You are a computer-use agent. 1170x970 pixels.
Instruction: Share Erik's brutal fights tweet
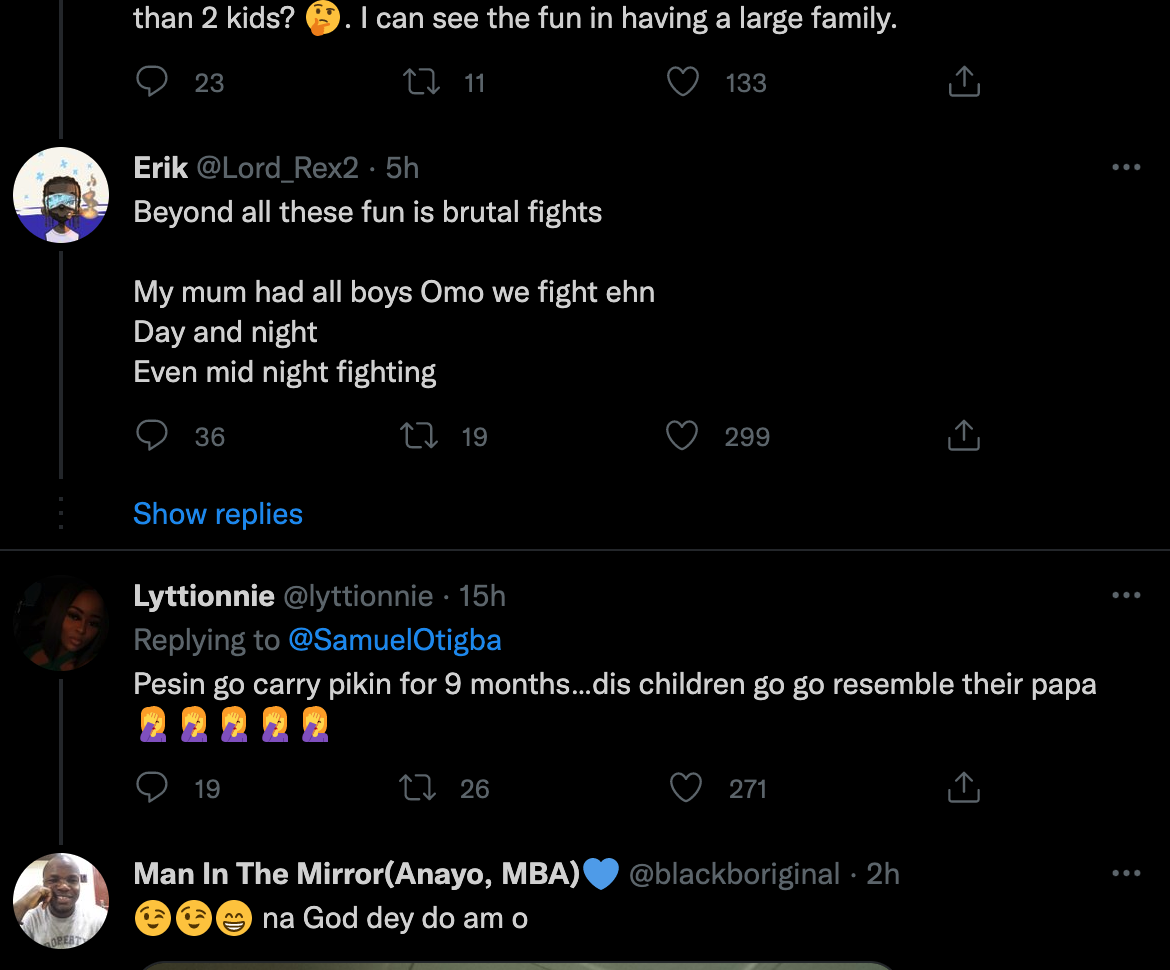[963, 436]
